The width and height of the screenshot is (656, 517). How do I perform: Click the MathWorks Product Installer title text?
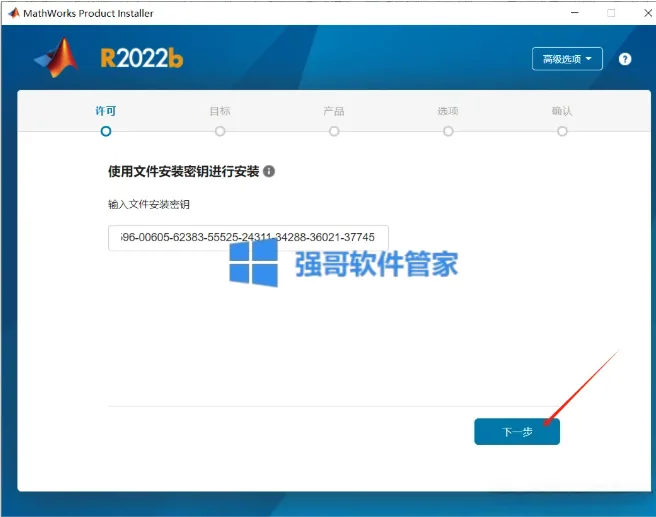pyautogui.click(x=88, y=13)
